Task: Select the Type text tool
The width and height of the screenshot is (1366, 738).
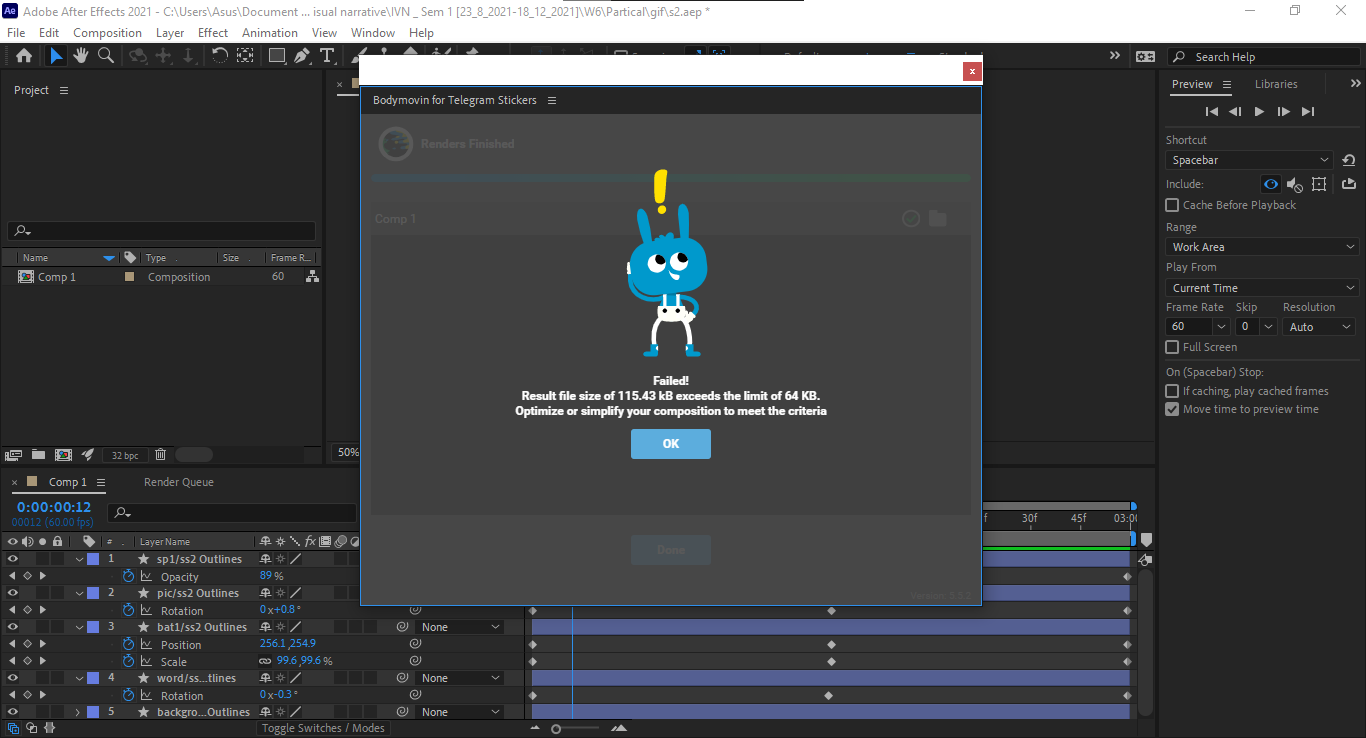Action: click(326, 56)
